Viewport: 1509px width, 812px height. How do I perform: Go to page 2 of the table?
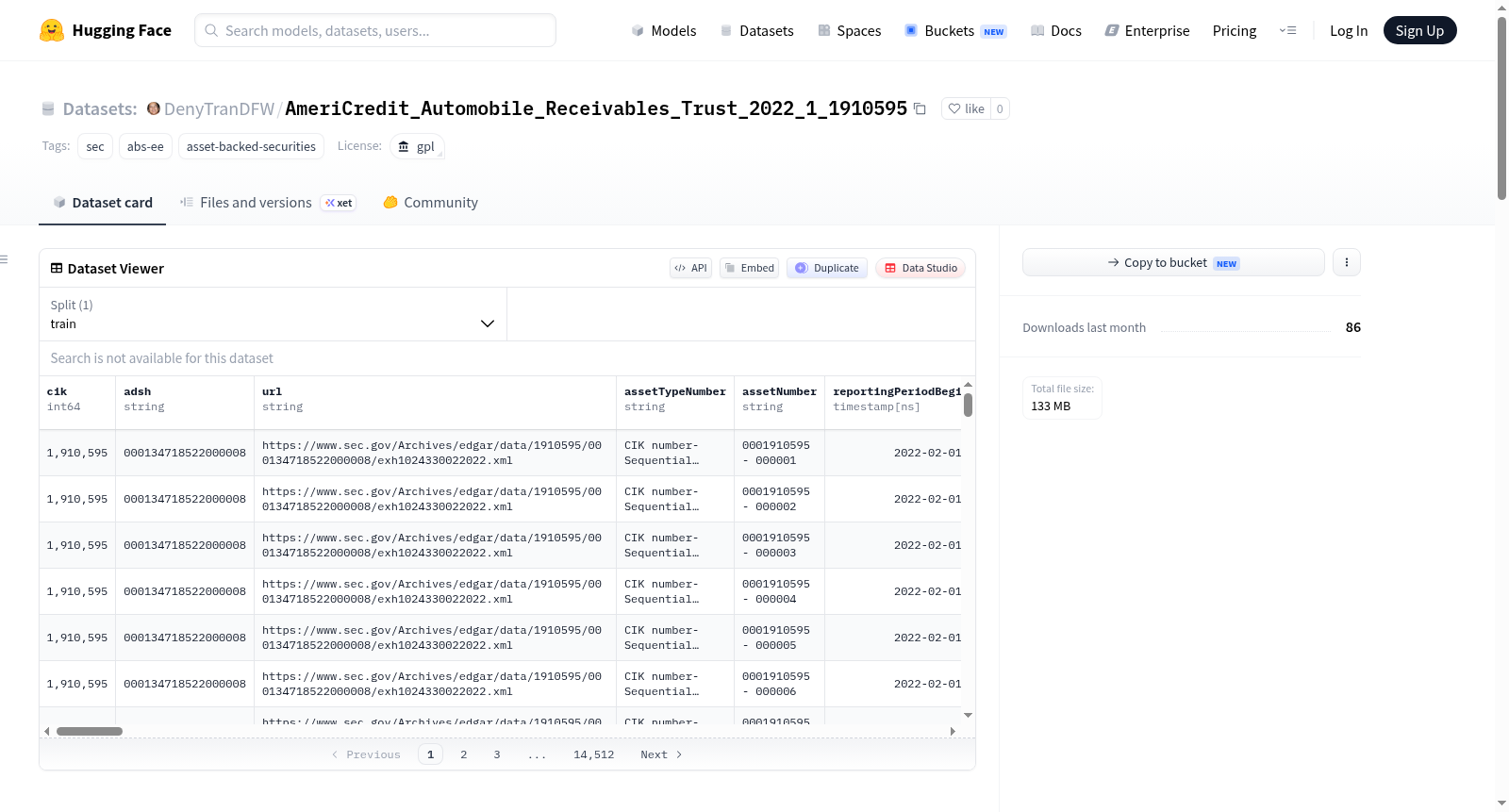(x=464, y=754)
